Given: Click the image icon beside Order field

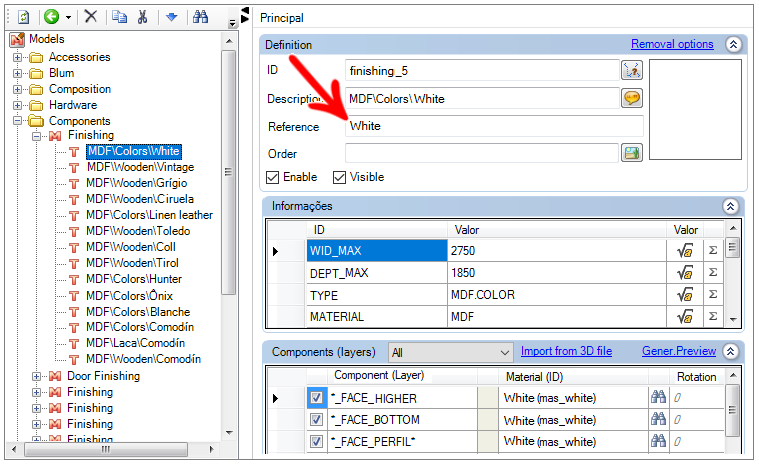Looking at the screenshot, I should pyautogui.click(x=631, y=153).
